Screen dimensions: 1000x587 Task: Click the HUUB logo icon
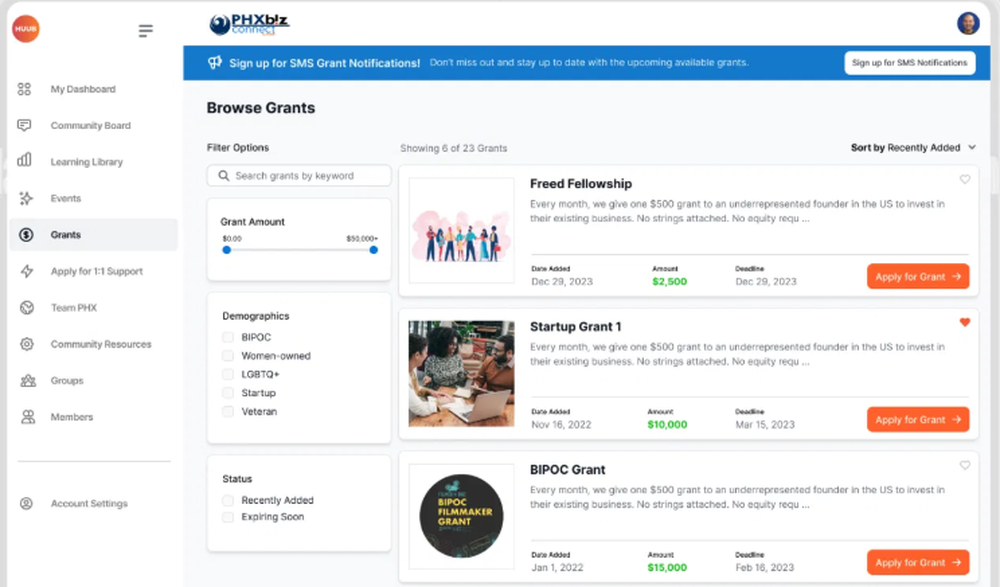tap(26, 29)
